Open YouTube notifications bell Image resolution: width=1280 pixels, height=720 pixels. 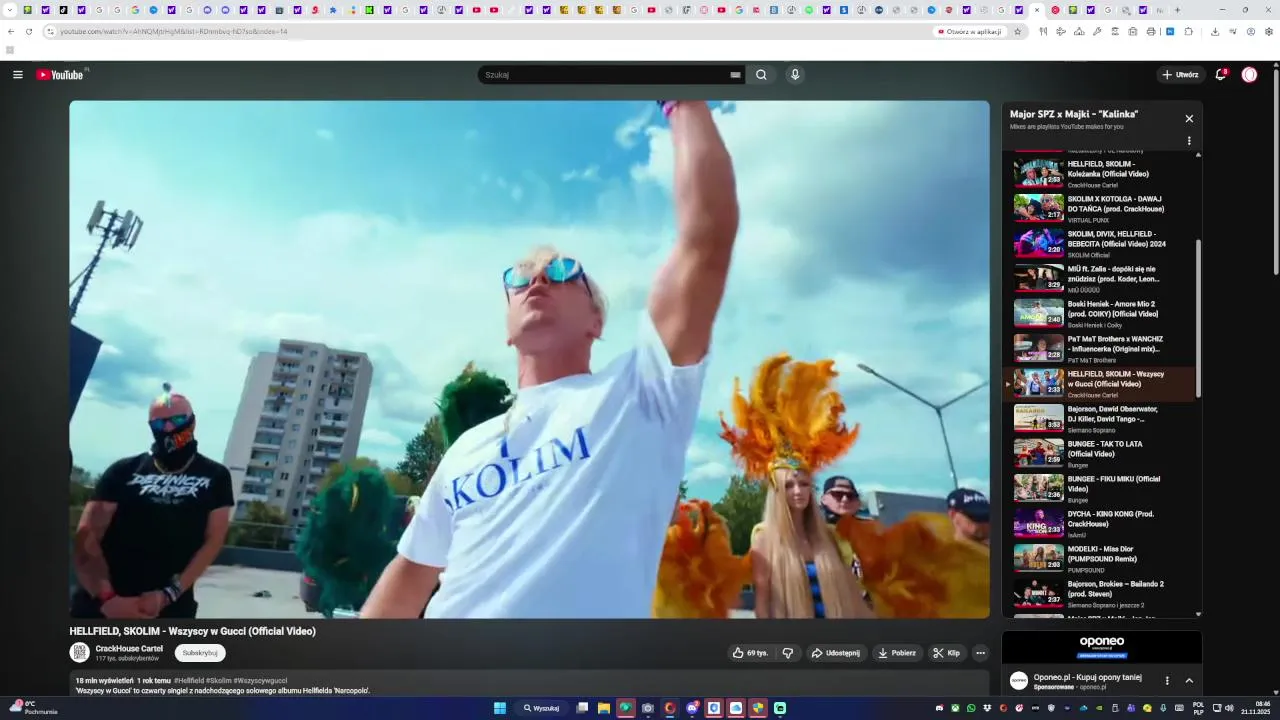pyautogui.click(x=1221, y=75)
